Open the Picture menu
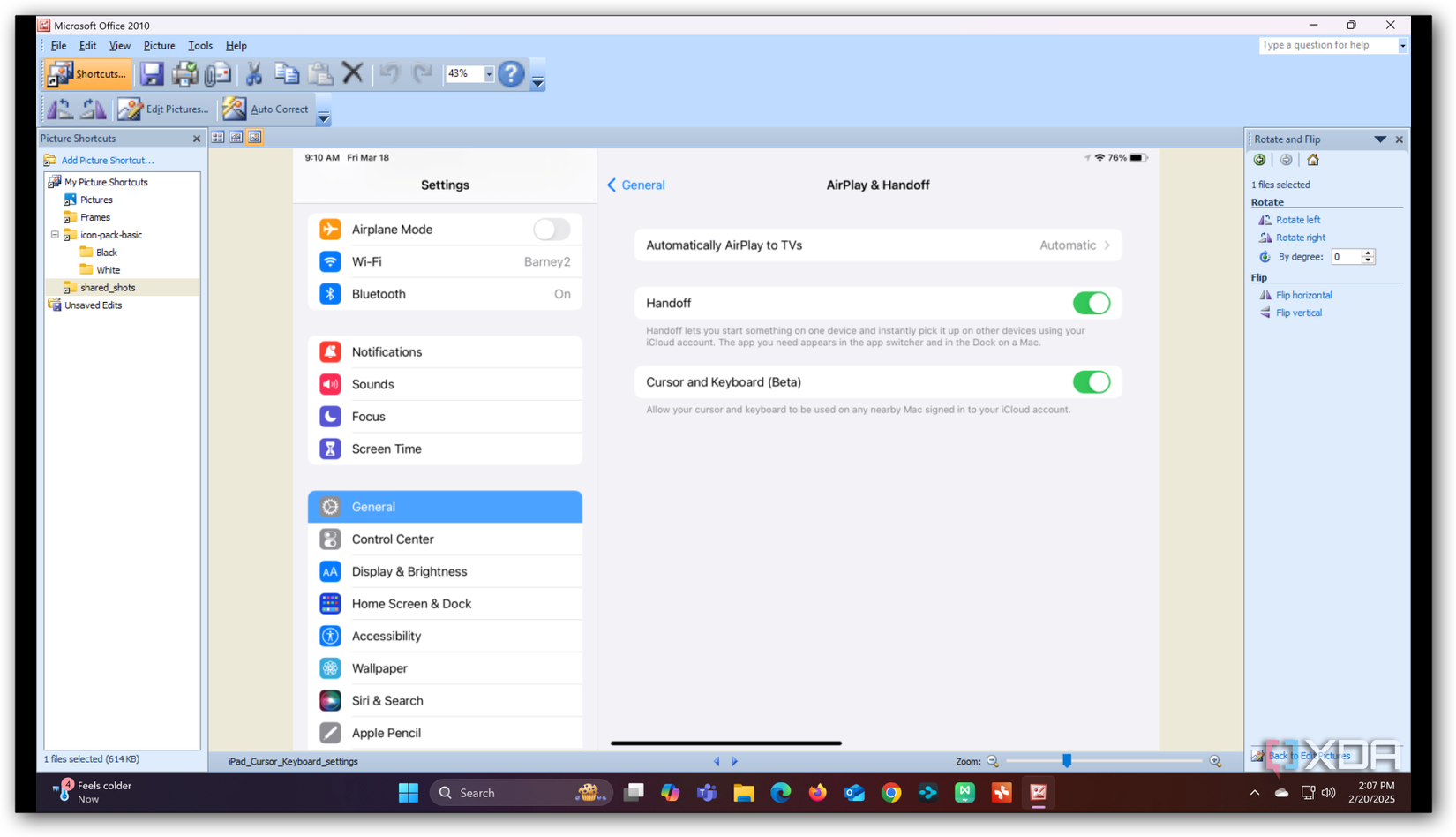Viewport: 1456px width, 837px height. (159, 45)
